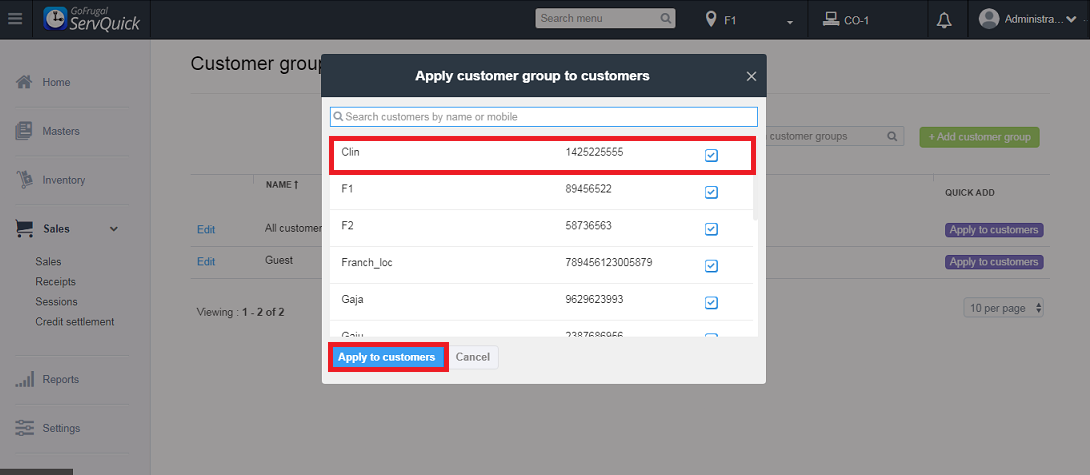
Task: Click the Administrator profile avatar icon
Action: pos(989,19)
